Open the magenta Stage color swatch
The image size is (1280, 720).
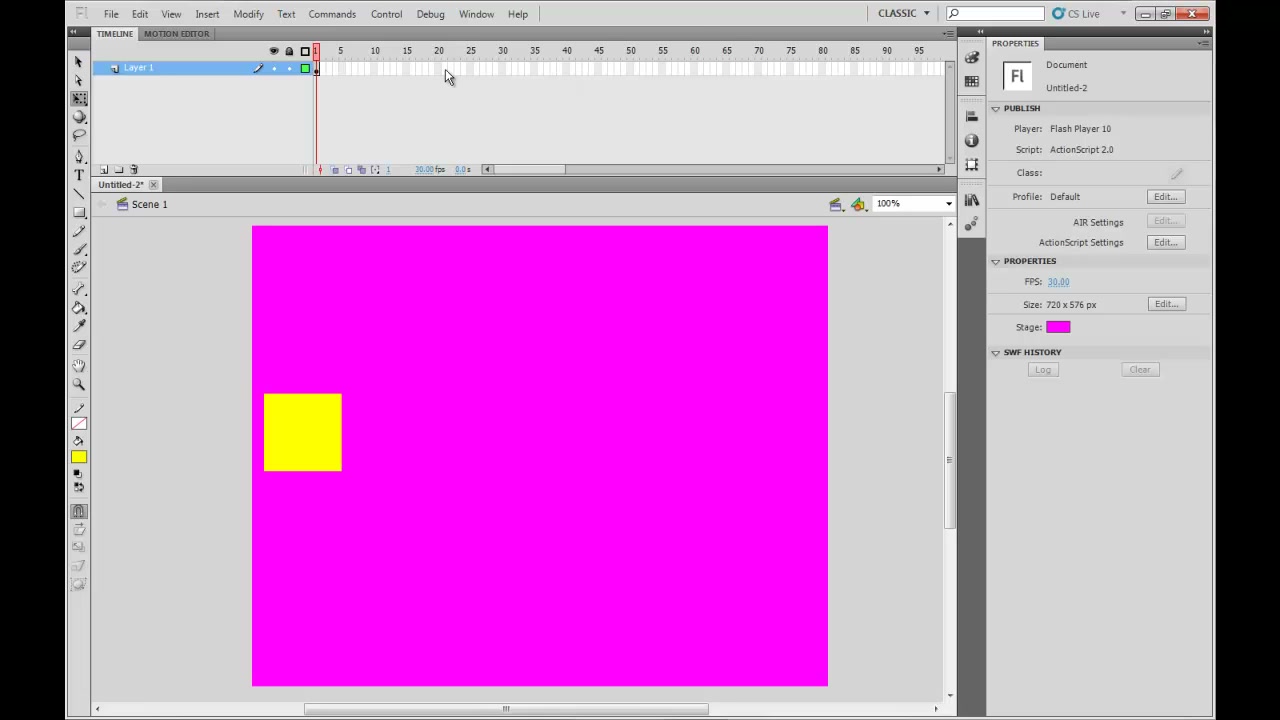tap(1058, 327)
